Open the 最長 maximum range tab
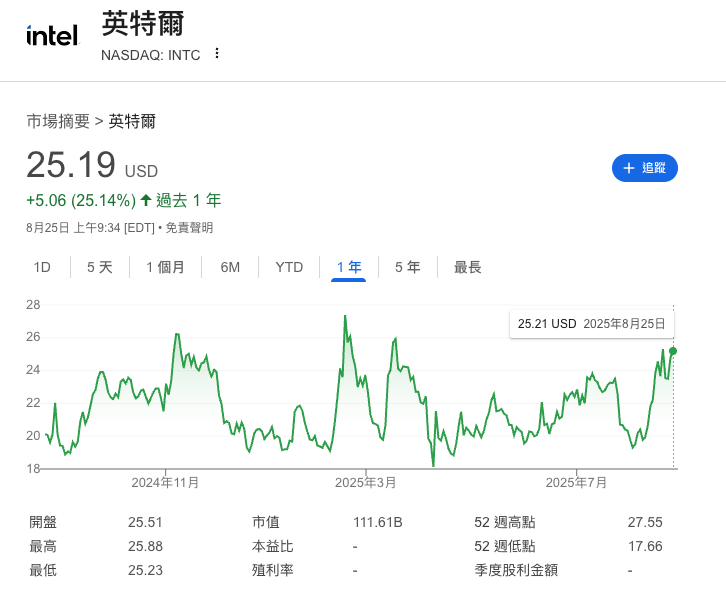 [468, 267]
